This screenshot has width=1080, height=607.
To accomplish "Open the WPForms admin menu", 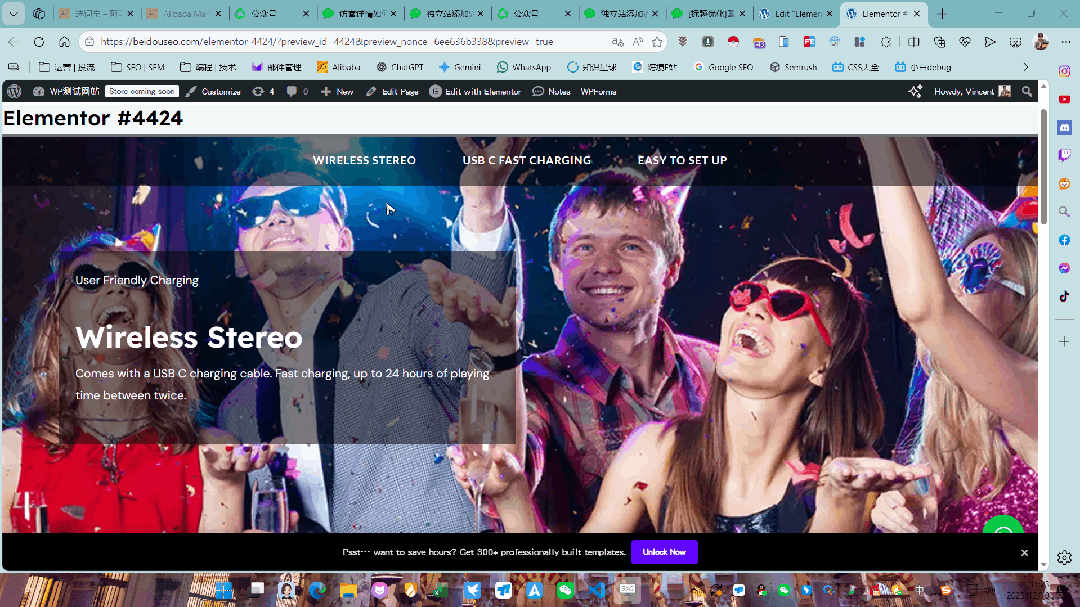I will pos(598,91).
